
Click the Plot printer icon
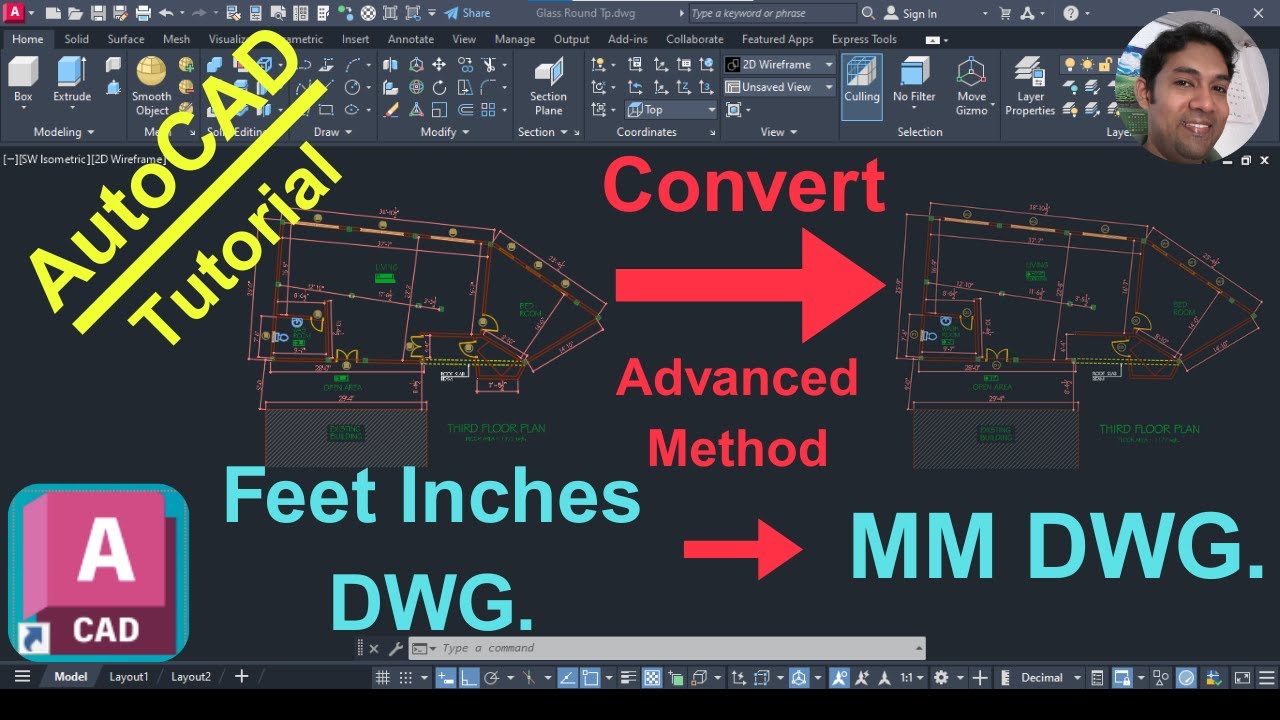point(143,13)
